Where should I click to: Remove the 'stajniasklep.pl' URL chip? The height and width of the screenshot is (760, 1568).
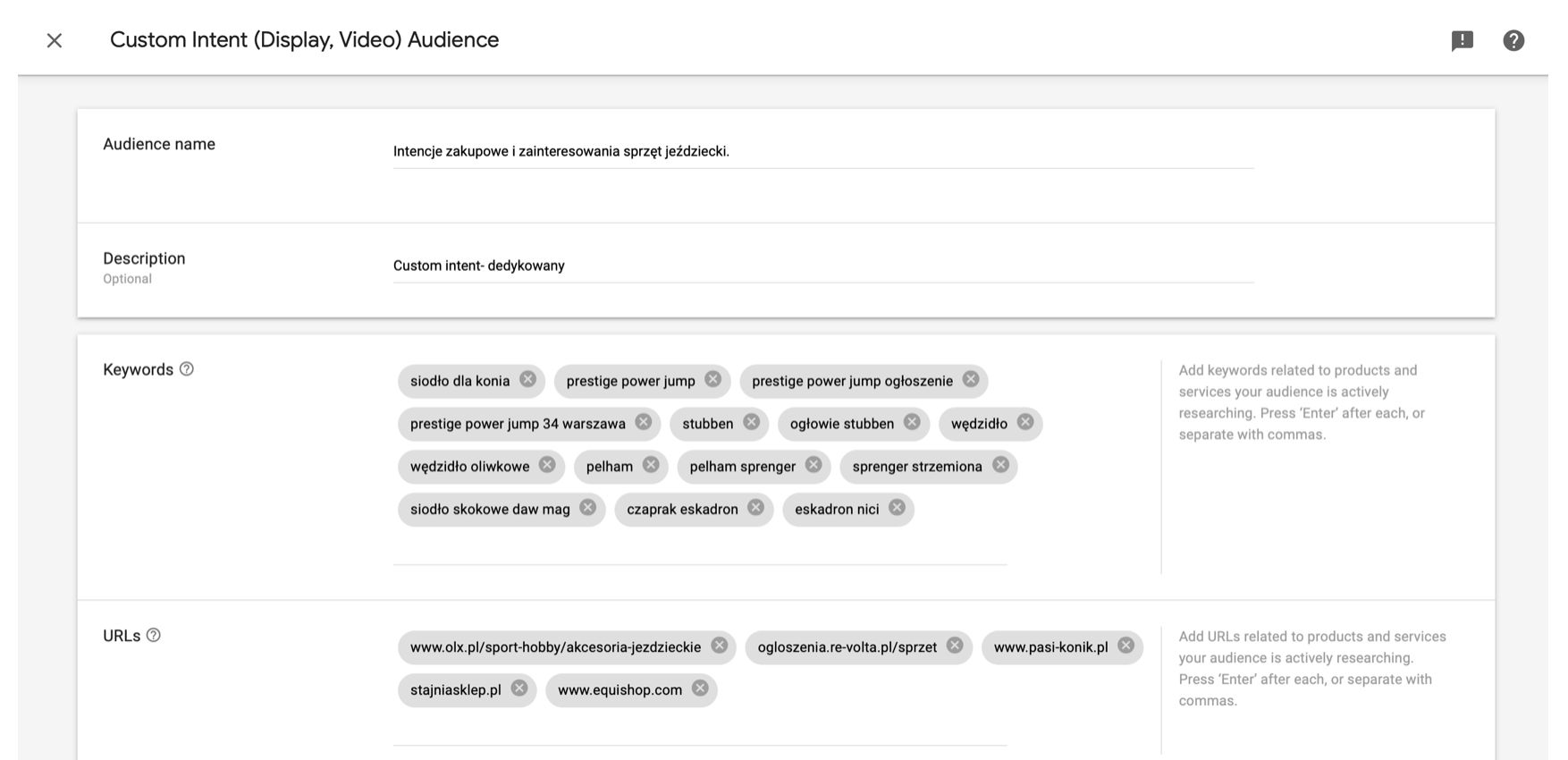pyautogui.click(x=519, y=688)
